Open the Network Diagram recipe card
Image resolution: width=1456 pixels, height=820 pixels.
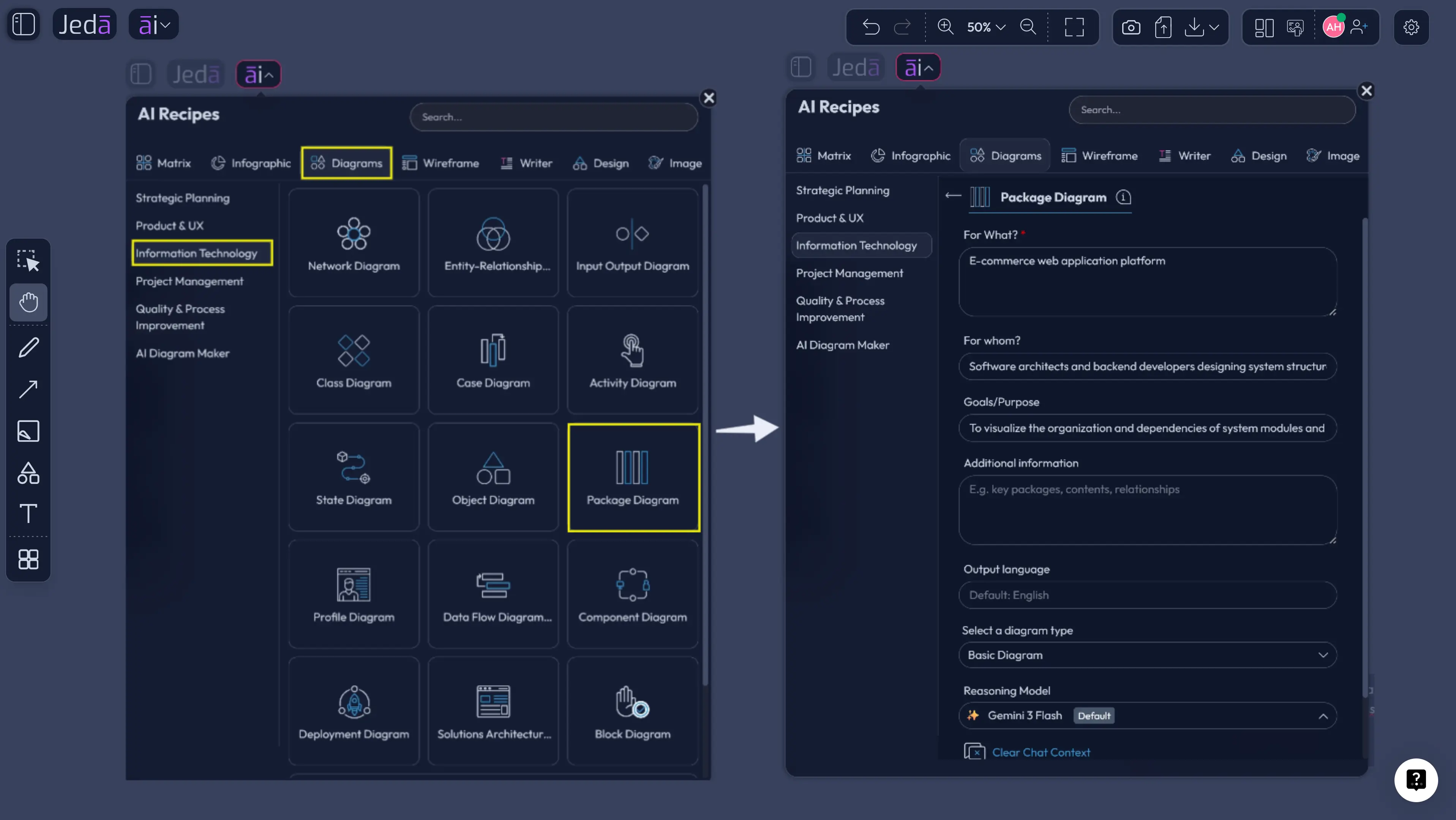354,243
